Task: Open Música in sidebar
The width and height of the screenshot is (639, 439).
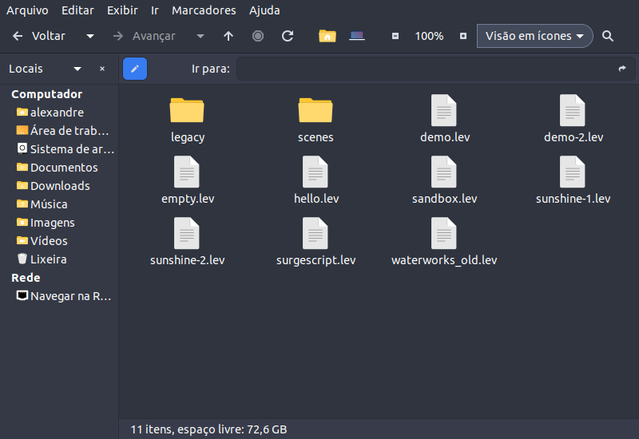Action: click(42, 204)
